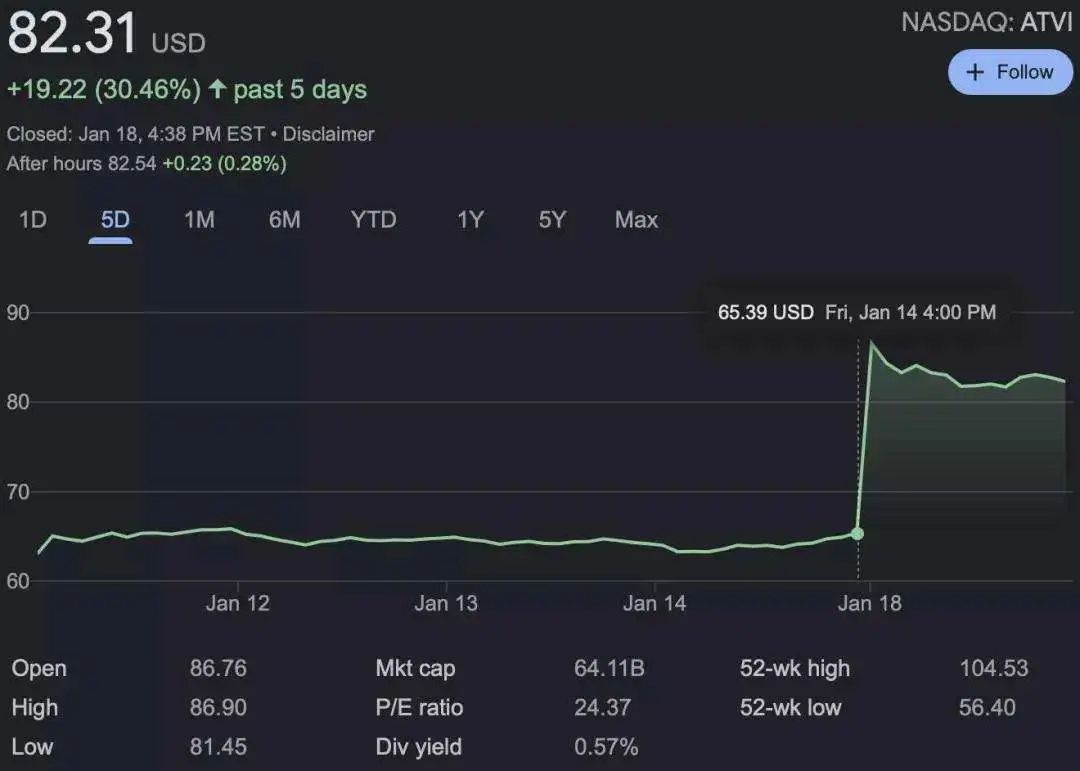Choose the 1Y range tab
The height and width of the screenshot is (771, 1080).
(x=470, y=220)
